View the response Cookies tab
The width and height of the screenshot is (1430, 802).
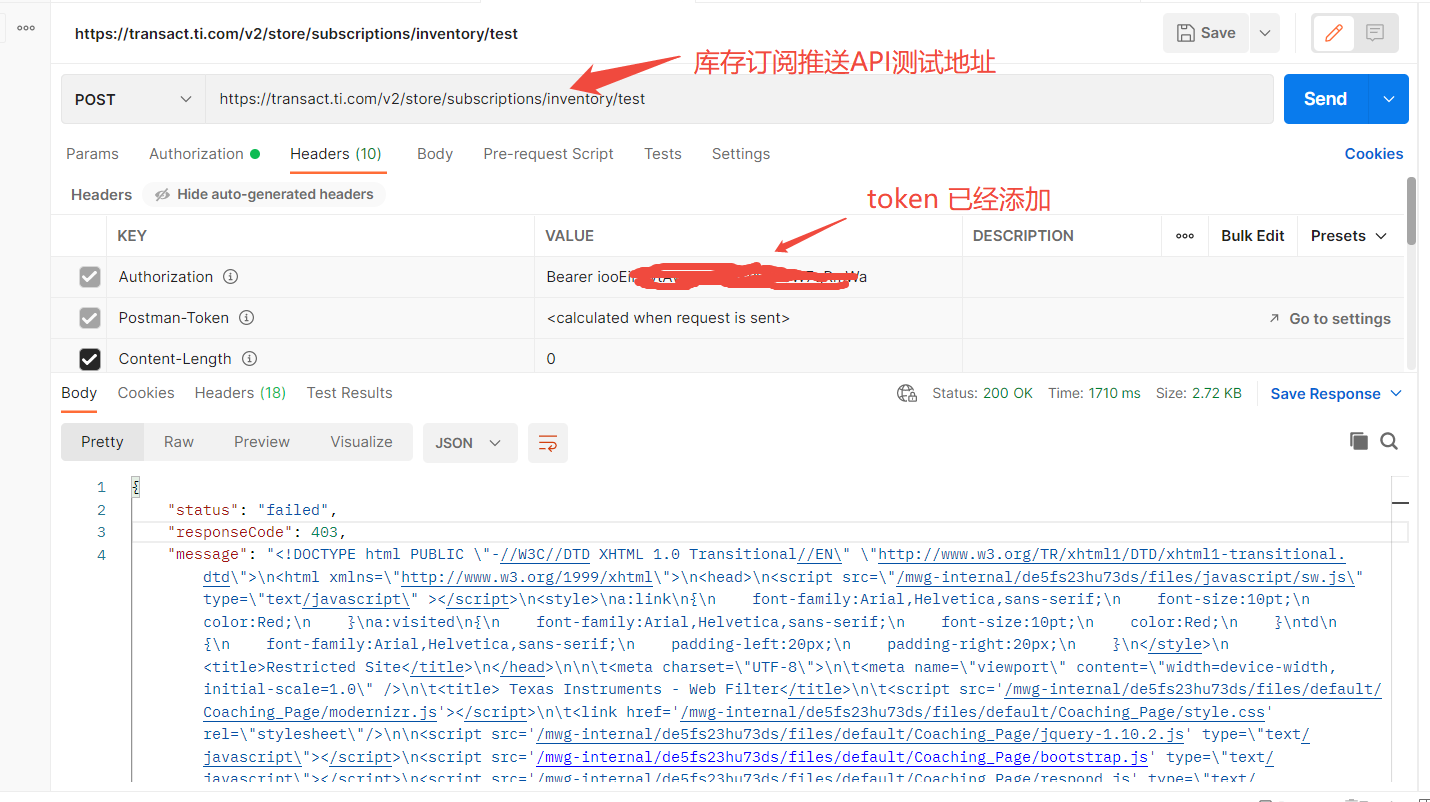(x=146, y=393)
